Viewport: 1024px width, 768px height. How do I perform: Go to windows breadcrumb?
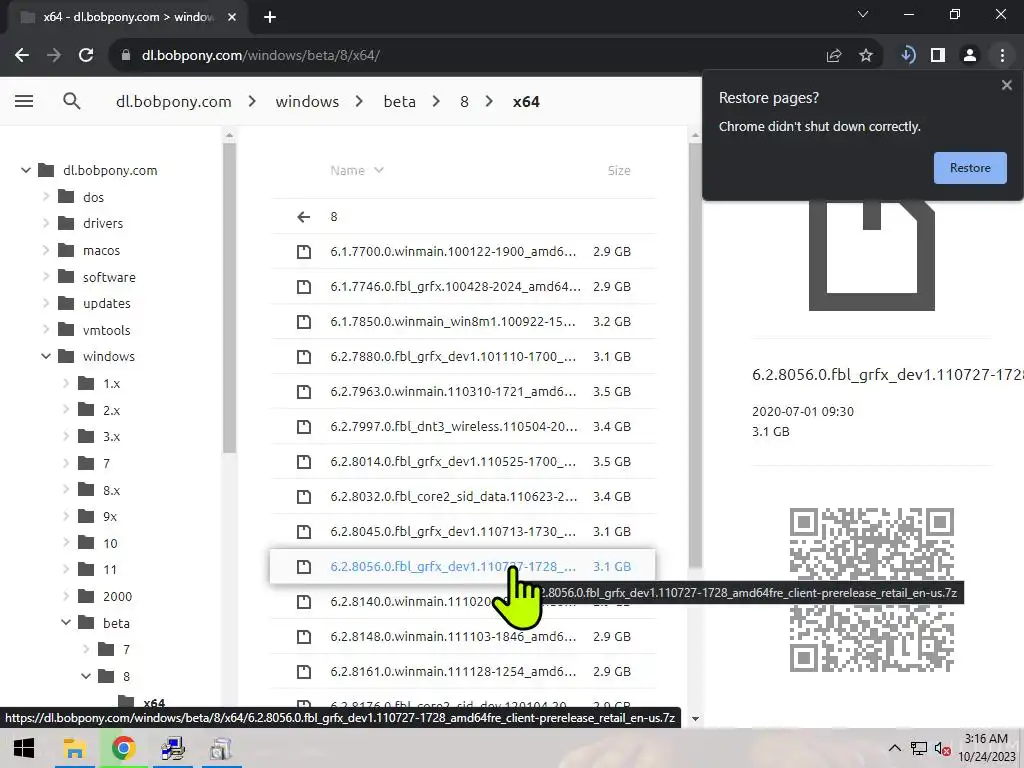(307, 102)
